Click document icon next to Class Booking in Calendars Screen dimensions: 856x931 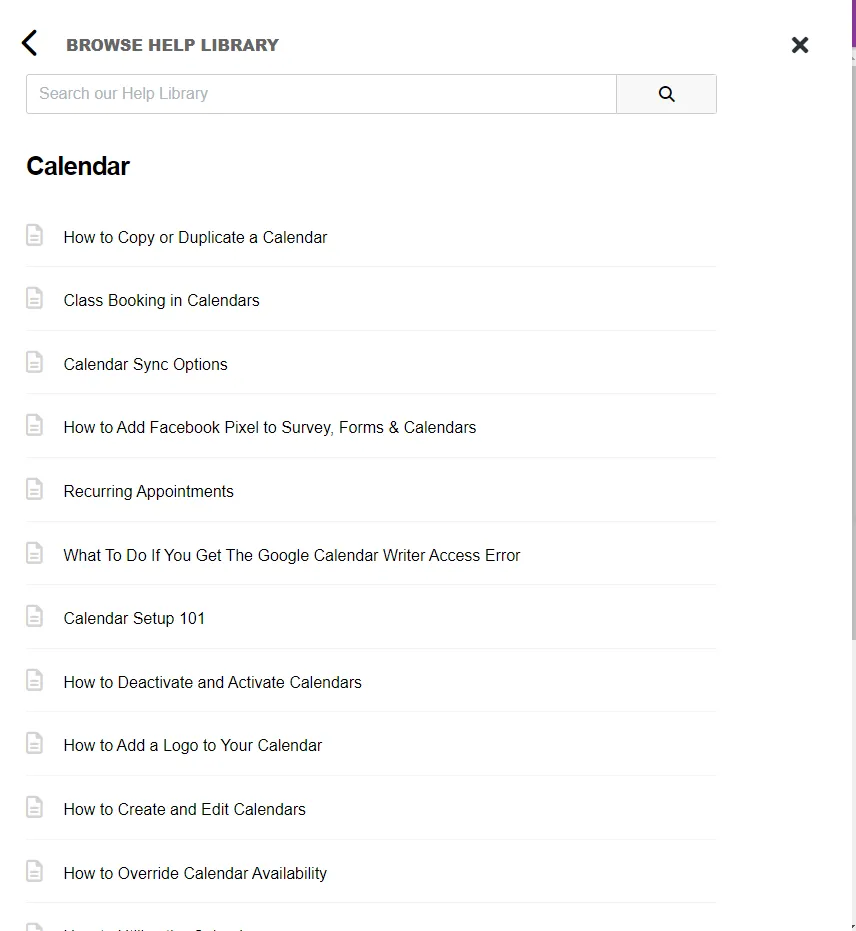(x=35, y=299)
